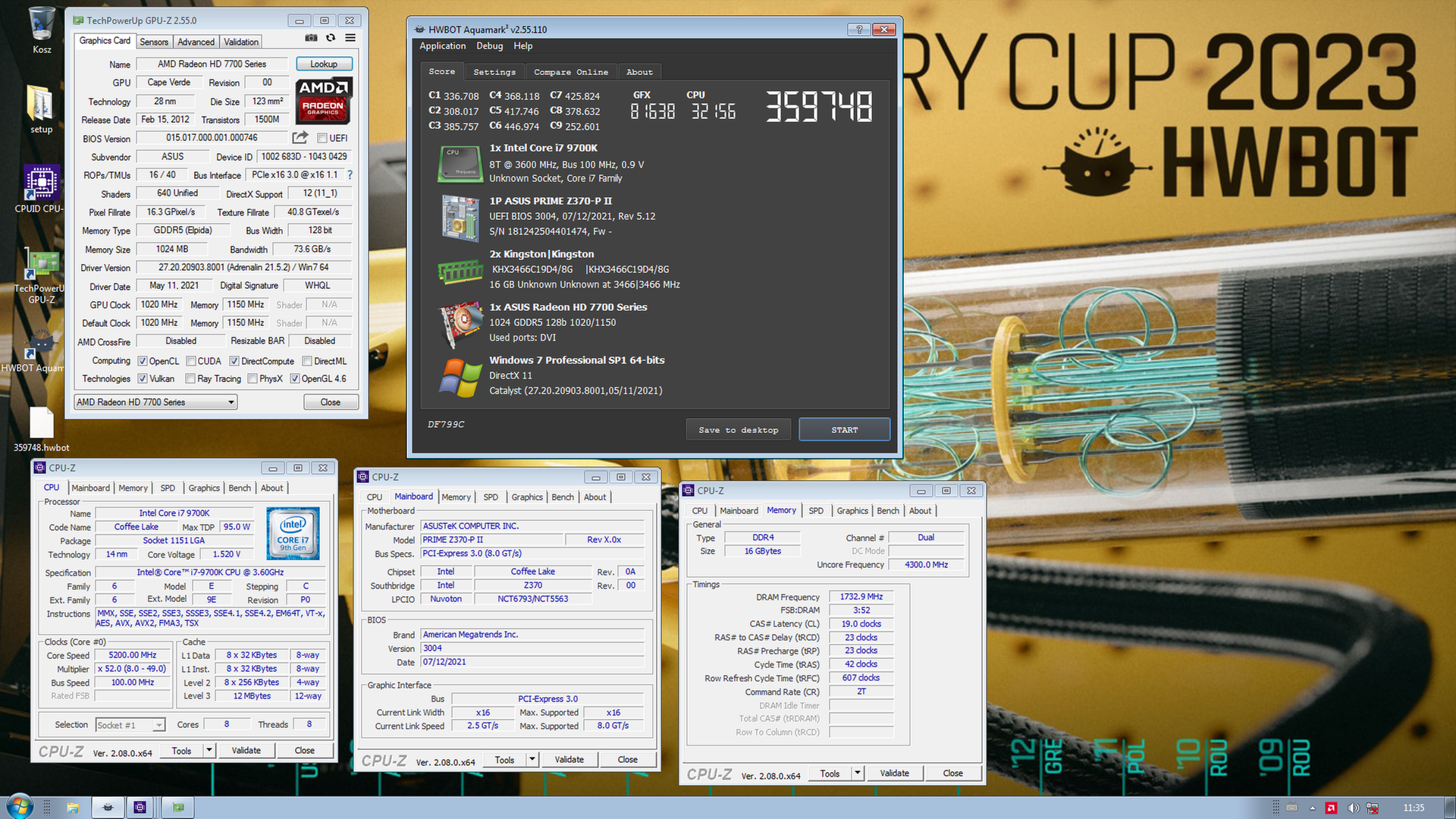Click GPU-Z refresh icon
This screenshot has width=1456, height=819.
(x=331, y=38)
